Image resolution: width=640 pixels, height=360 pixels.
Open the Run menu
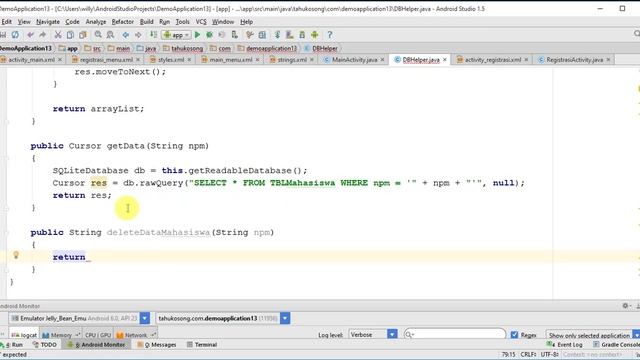point(164,22)
